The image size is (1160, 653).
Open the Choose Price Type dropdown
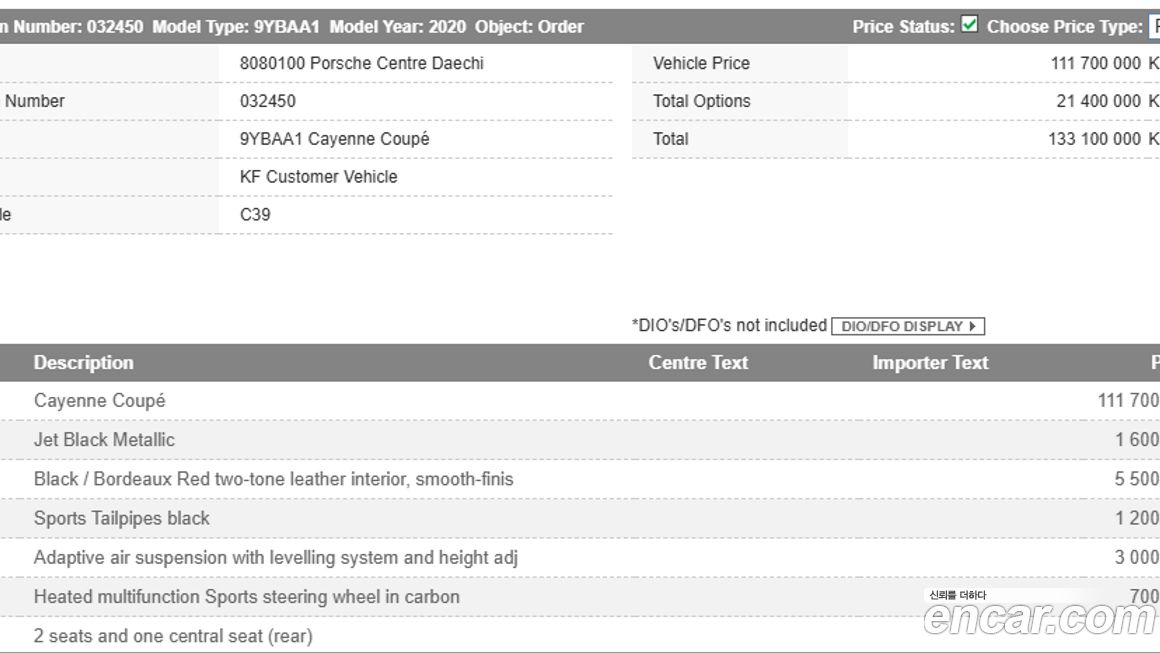click(1152, 27)
